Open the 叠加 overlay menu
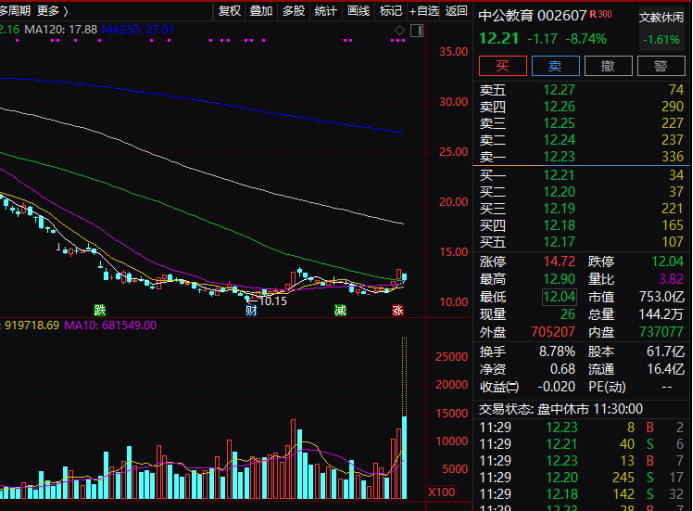 click(261, 11)
